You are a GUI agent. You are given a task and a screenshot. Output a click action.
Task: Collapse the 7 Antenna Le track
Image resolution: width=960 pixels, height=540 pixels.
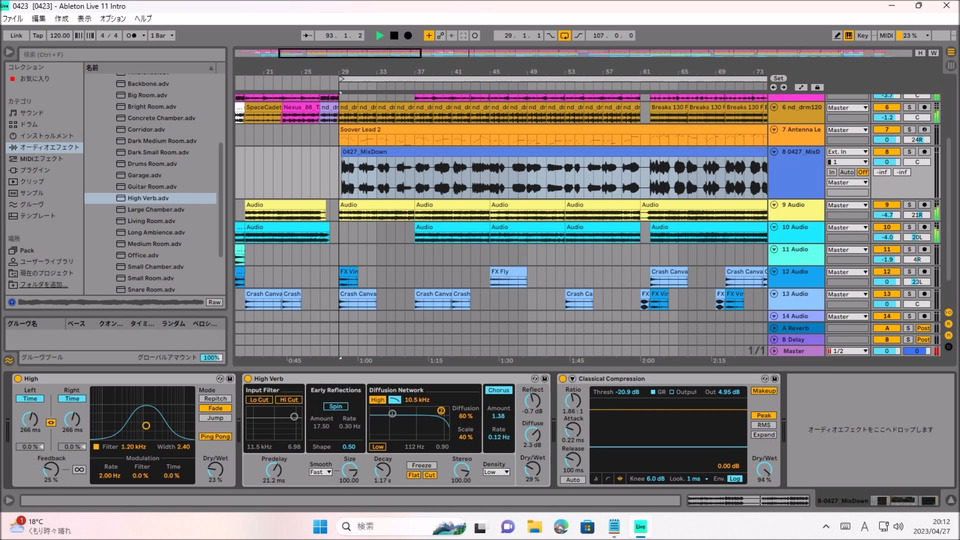point(773,129)
